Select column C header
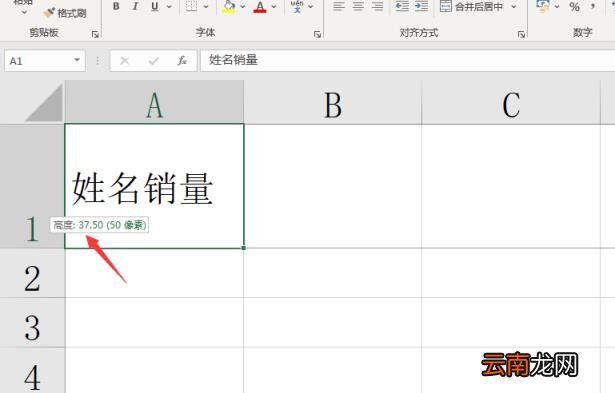This screenshot has width=615, height=393. (511, 102)
